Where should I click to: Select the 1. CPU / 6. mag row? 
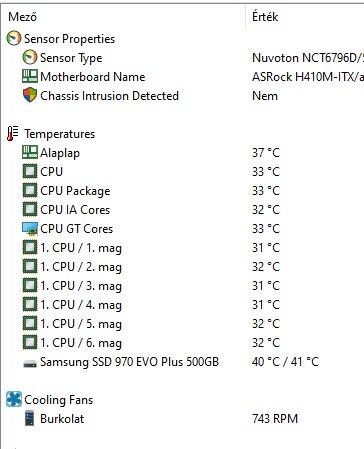click(182, 343)
